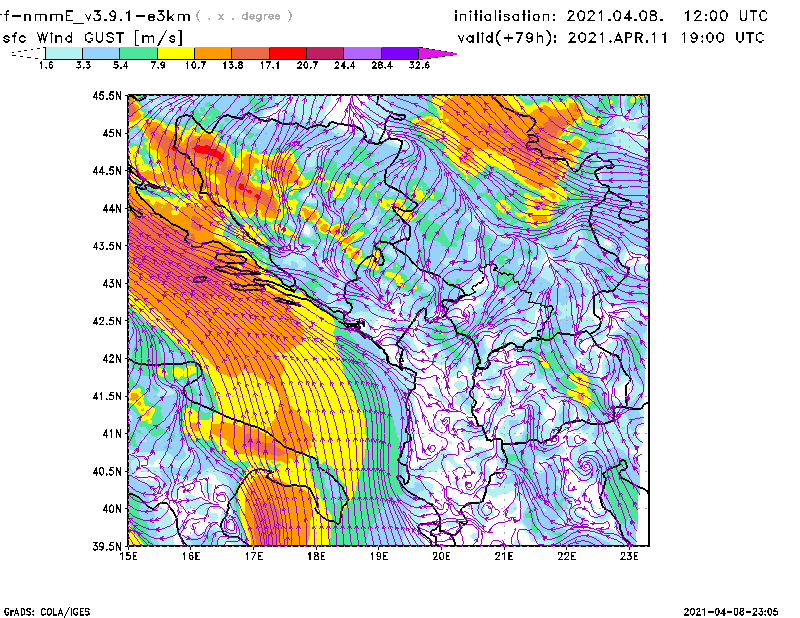Click the 39.5N latitude label

[x=107, y=547]
